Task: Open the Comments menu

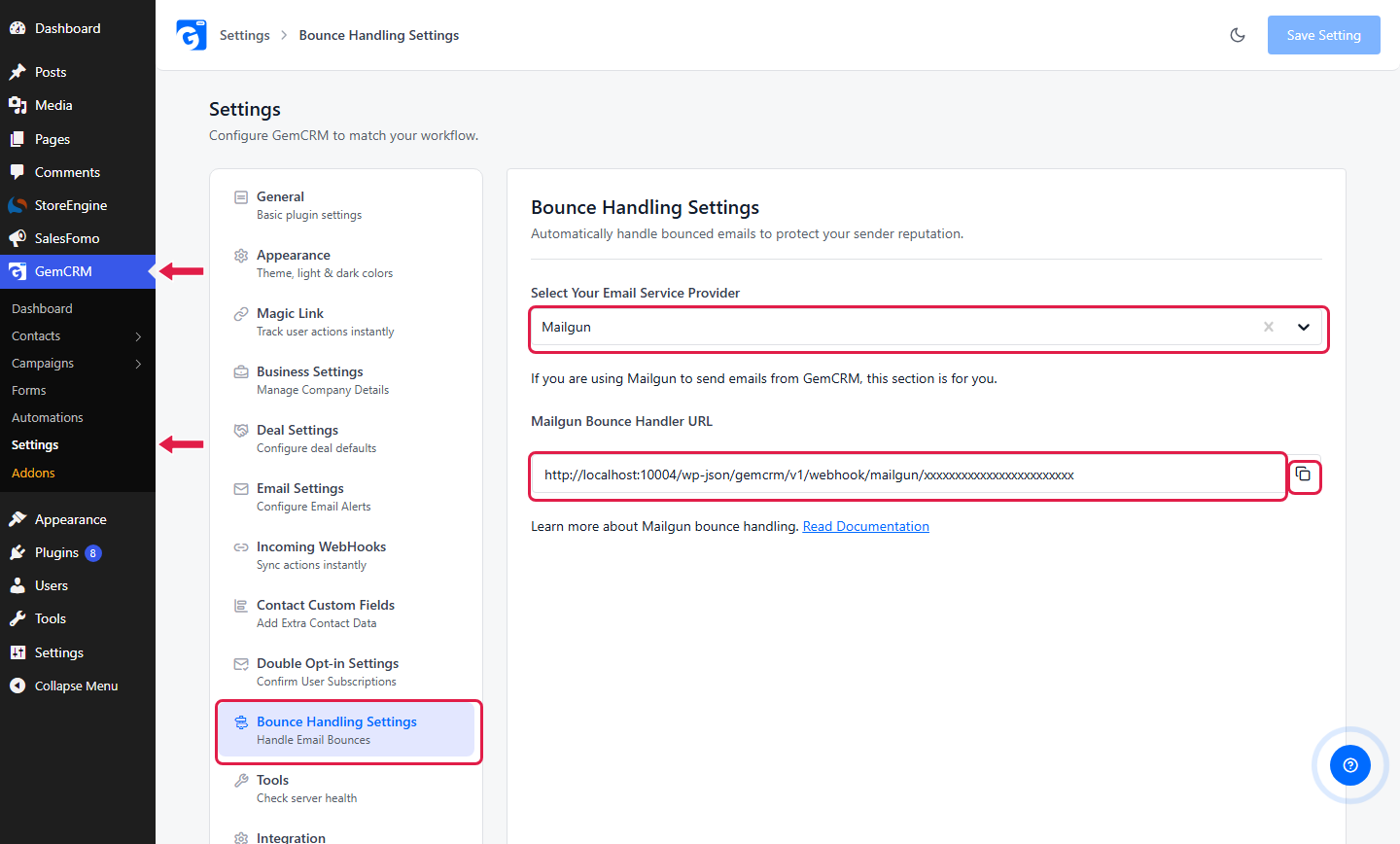Action: coord(78,172)
